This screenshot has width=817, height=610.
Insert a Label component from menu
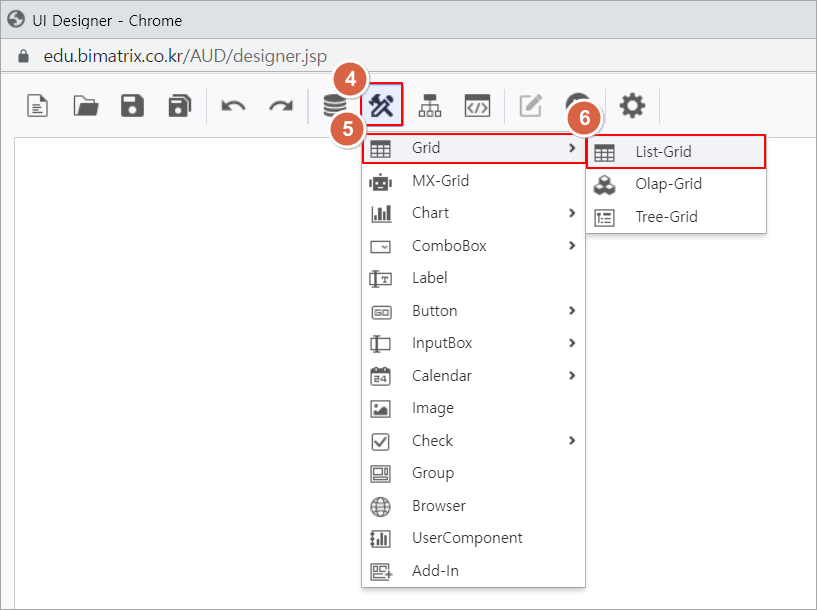tap(430, 278)
